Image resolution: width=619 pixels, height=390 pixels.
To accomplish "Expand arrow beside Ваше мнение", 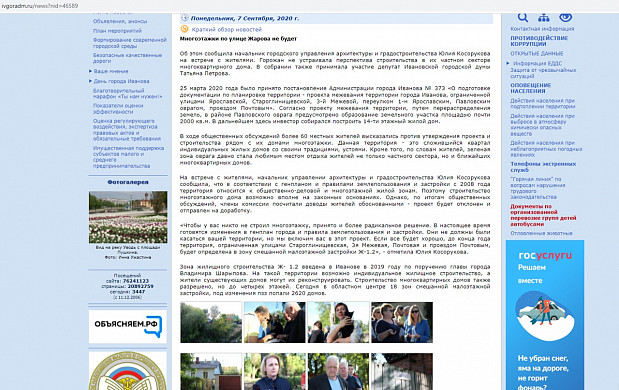I will click(90, 71).
